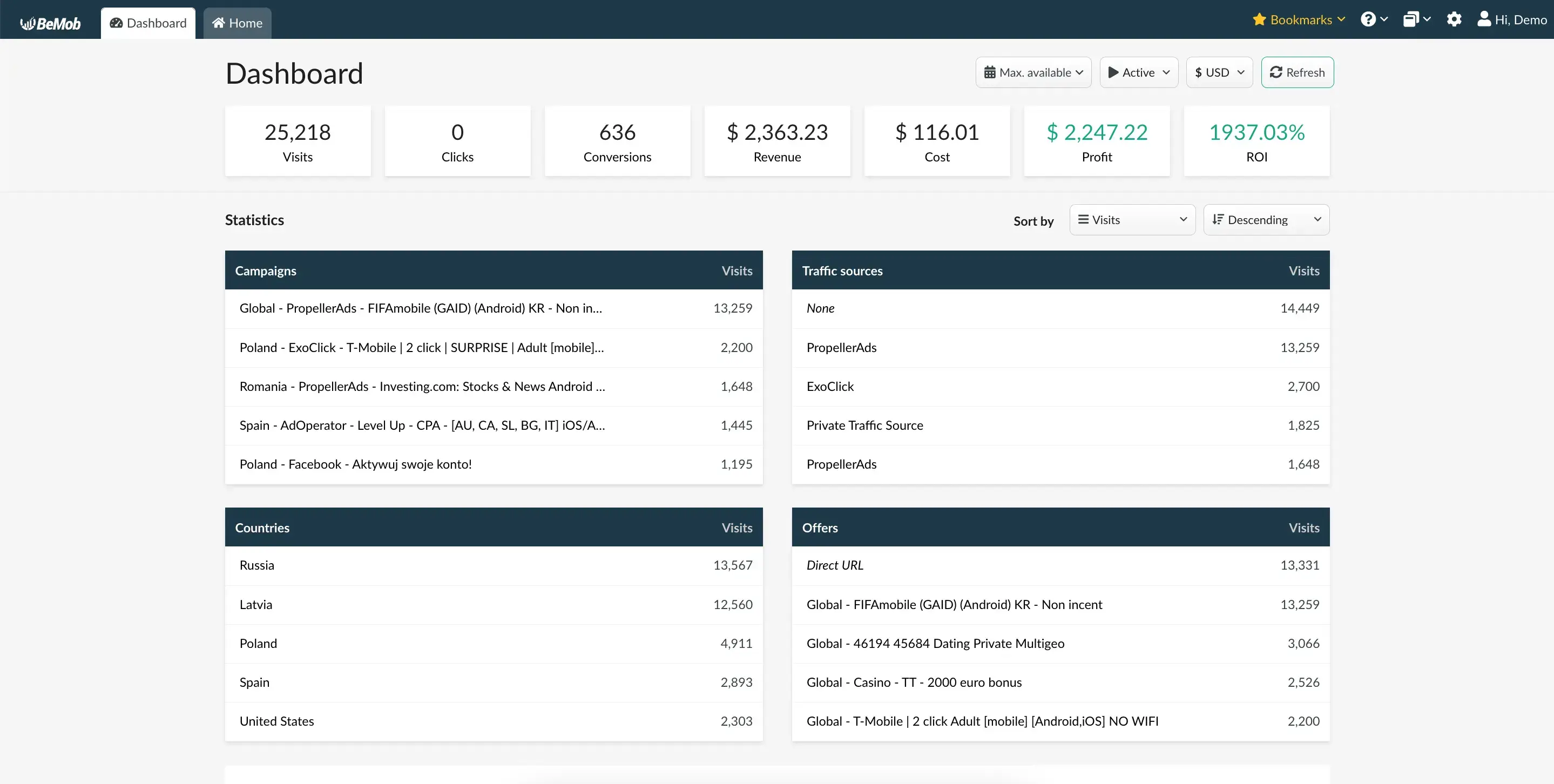Open the Bookmarks dropdown menu
This screenshot has width=1554, height=784.
coord(1299,19)
